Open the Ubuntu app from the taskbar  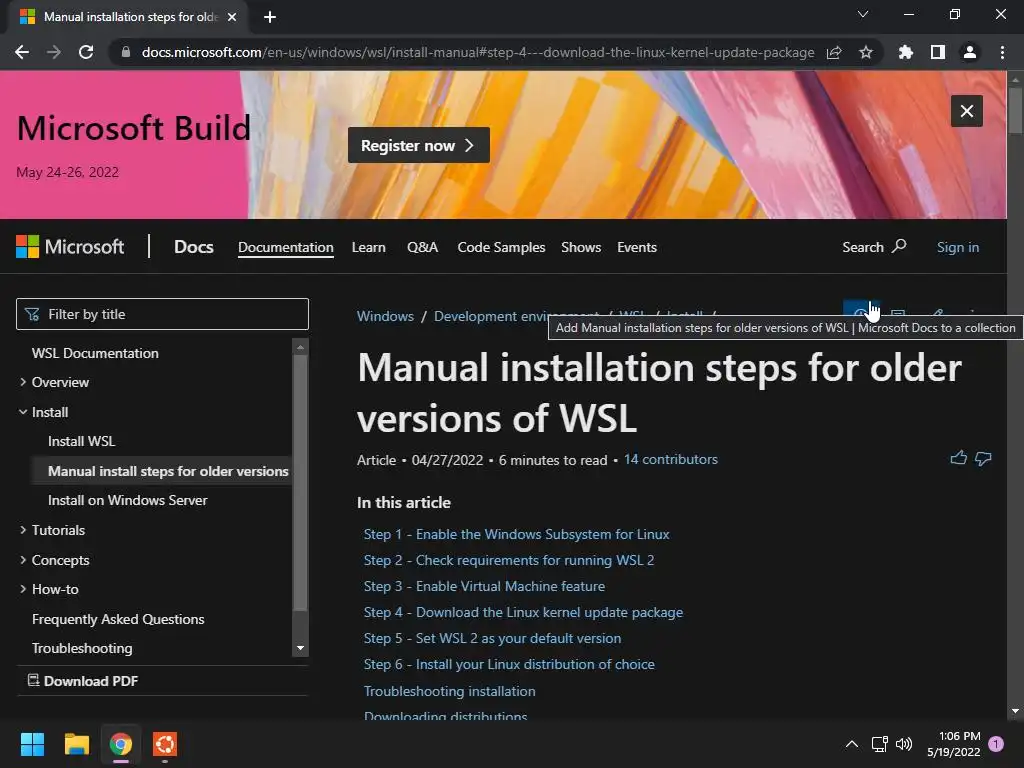165,744
